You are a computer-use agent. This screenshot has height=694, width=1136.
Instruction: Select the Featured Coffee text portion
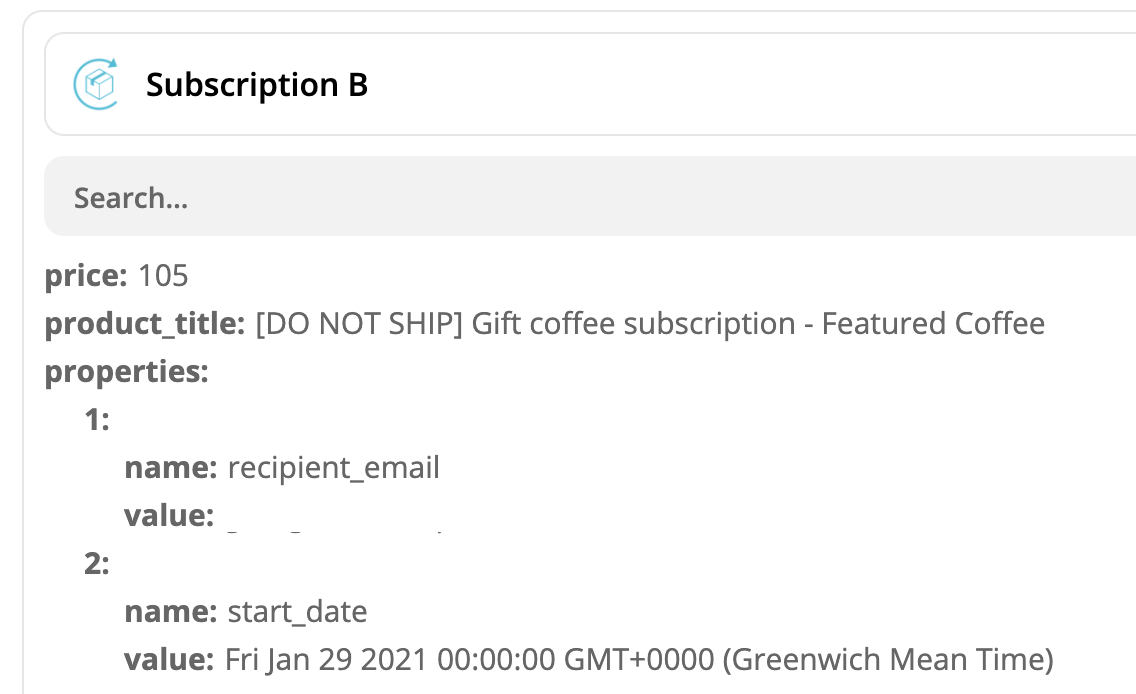click(x=933, y=324)
